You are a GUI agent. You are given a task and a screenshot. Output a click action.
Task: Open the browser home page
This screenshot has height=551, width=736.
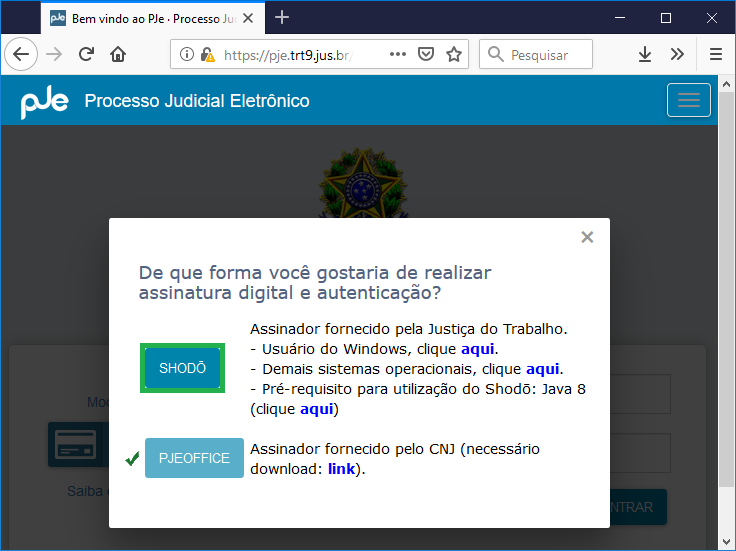118,54
